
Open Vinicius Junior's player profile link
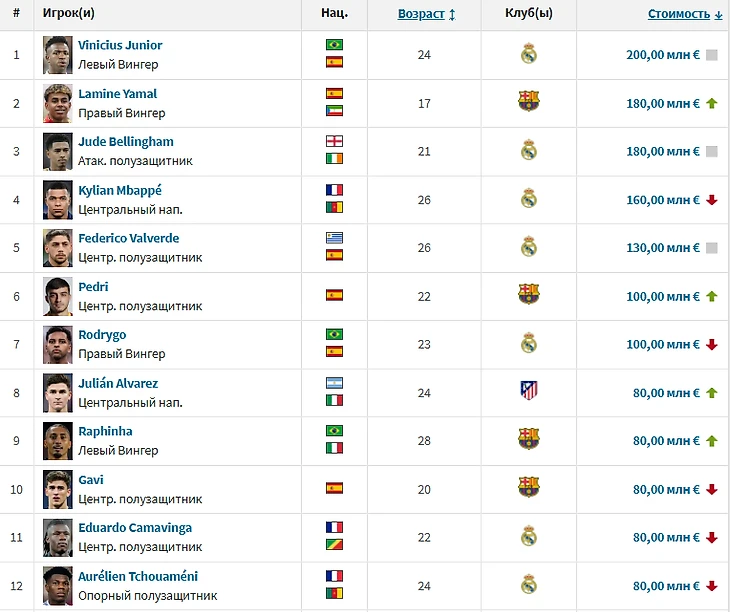point(120,45)
